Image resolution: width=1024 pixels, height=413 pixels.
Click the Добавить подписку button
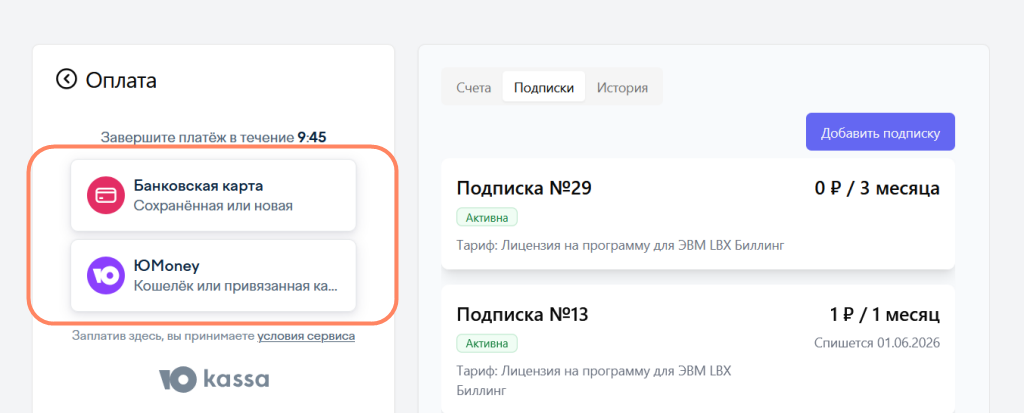coord(880,133)
